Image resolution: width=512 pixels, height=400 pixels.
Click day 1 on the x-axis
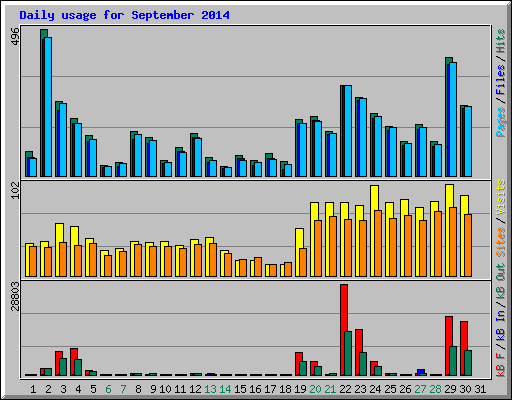coord(33,389)
